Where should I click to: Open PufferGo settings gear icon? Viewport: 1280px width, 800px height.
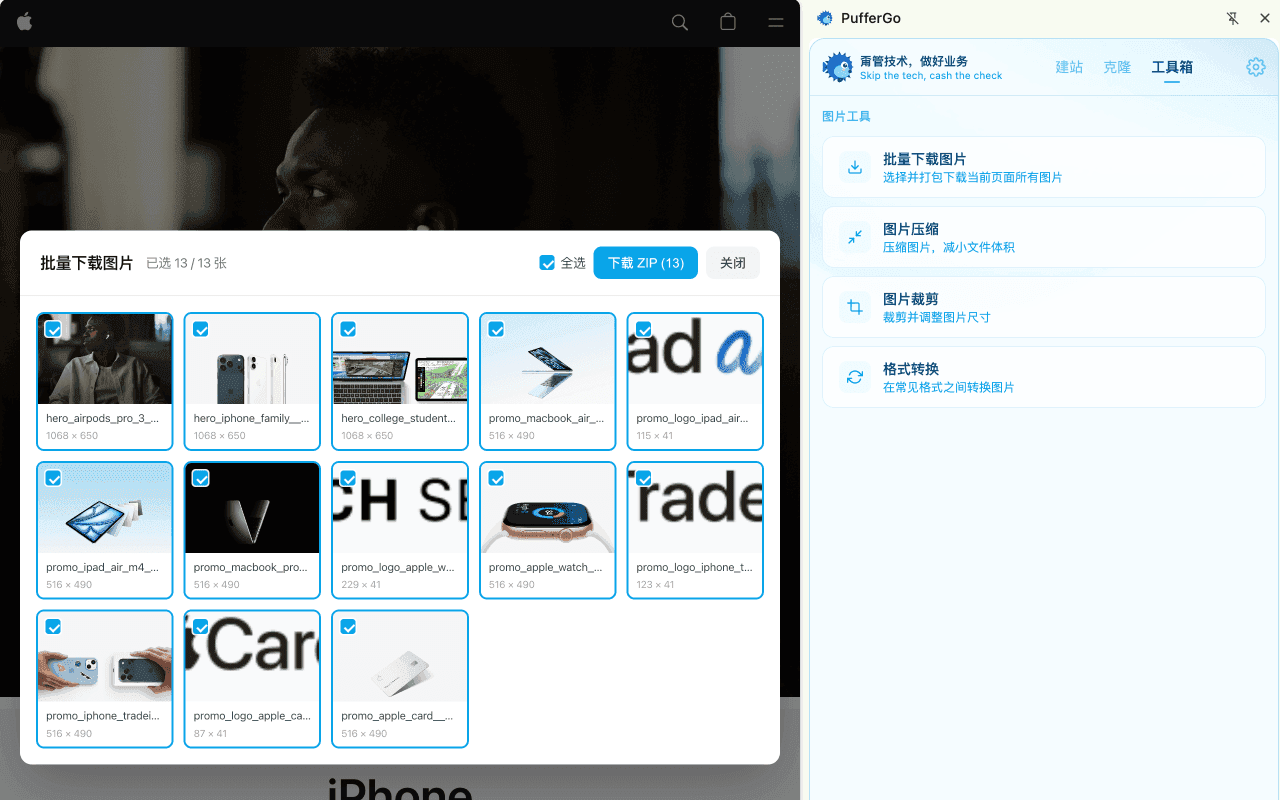1255,67
